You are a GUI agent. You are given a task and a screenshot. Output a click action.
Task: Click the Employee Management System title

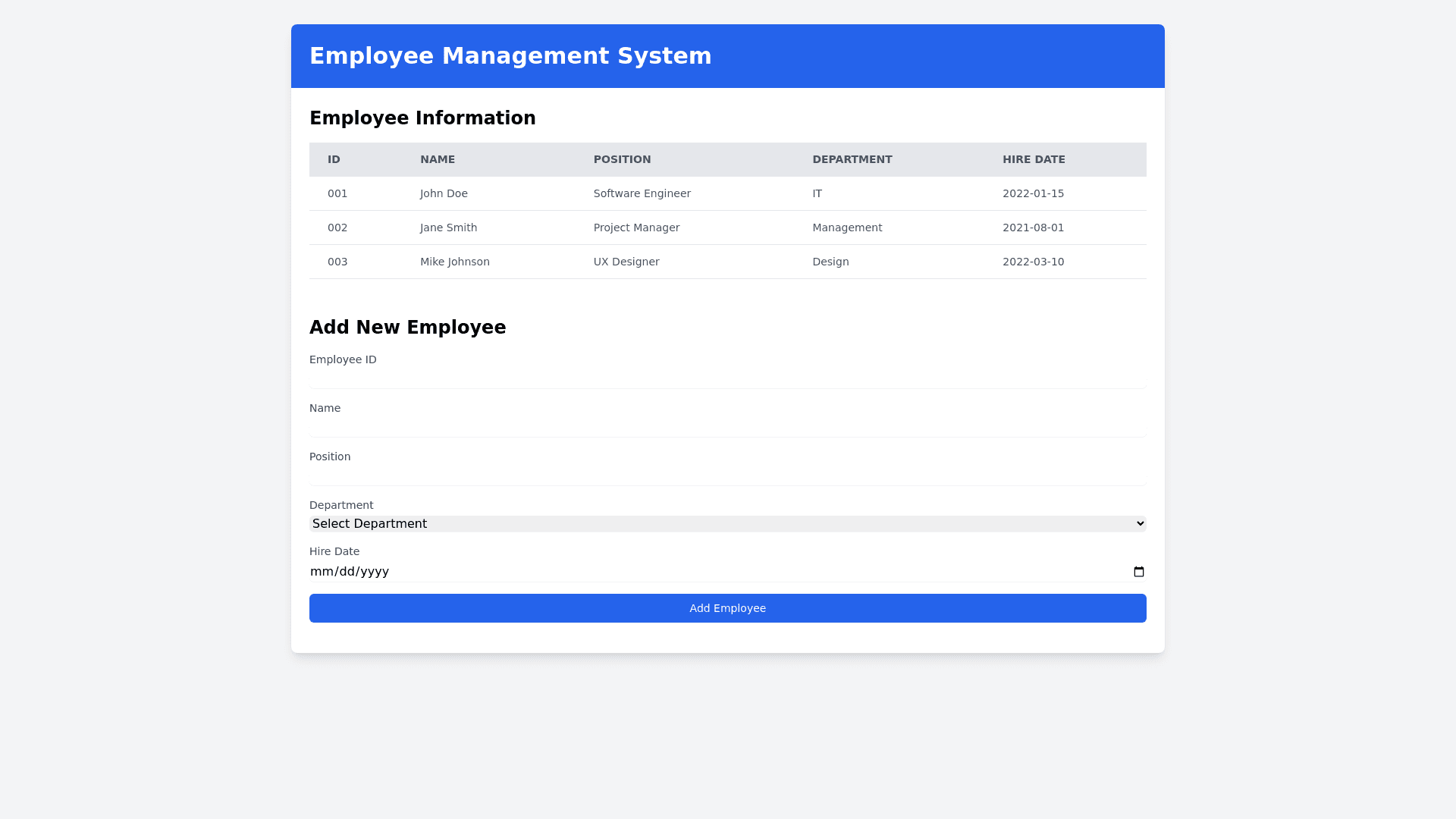coord(510,56)
